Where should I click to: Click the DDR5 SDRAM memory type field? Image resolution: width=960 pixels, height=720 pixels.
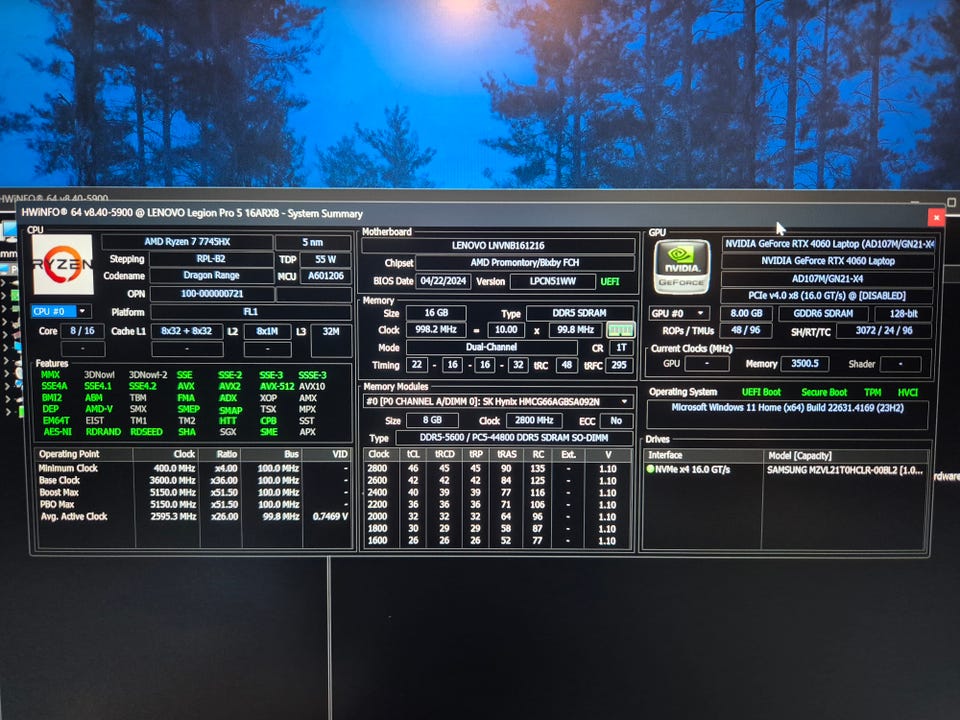pyautogui.click(x=579, y=313)
